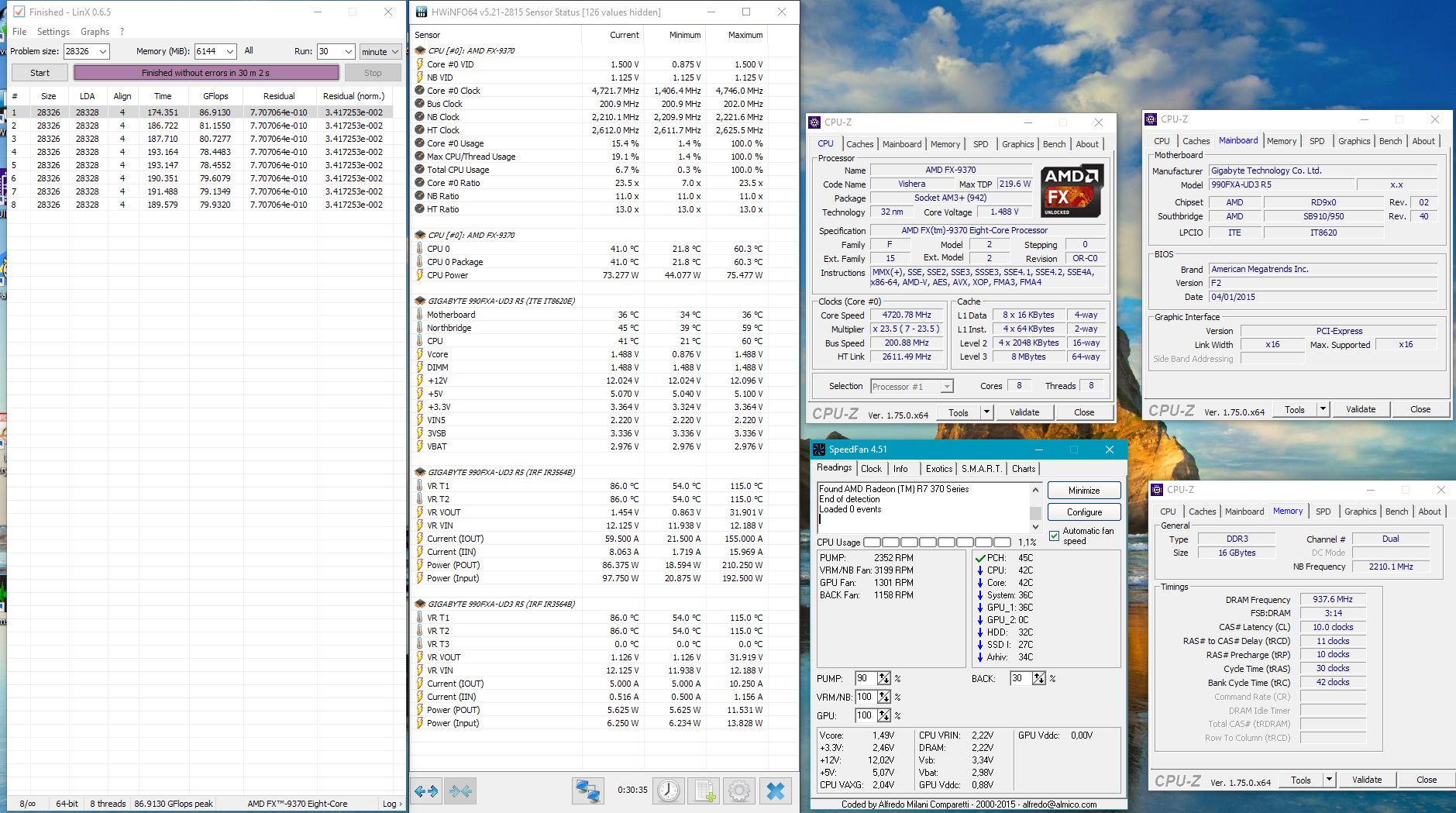This screenshot has width=1456, height=813.
Task: Open the gear settings icon in HWiNFO
Action: [739, 791]
